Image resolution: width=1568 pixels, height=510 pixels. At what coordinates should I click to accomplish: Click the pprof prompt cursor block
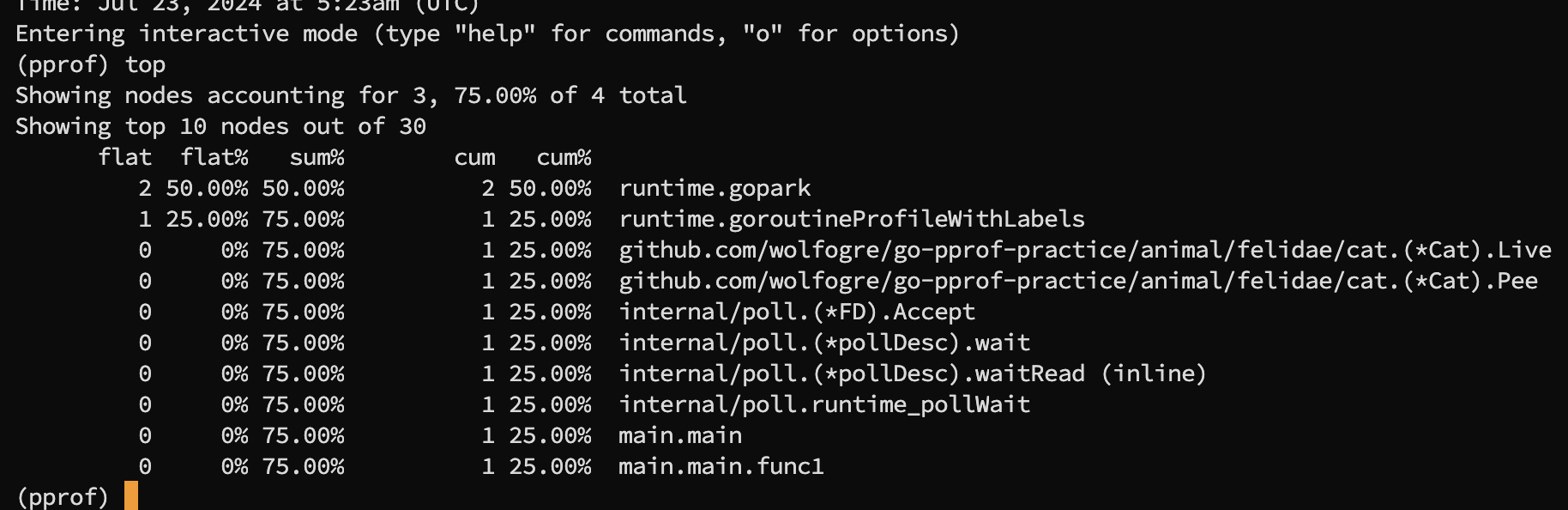pyautogui.click(x=130, y=496)
